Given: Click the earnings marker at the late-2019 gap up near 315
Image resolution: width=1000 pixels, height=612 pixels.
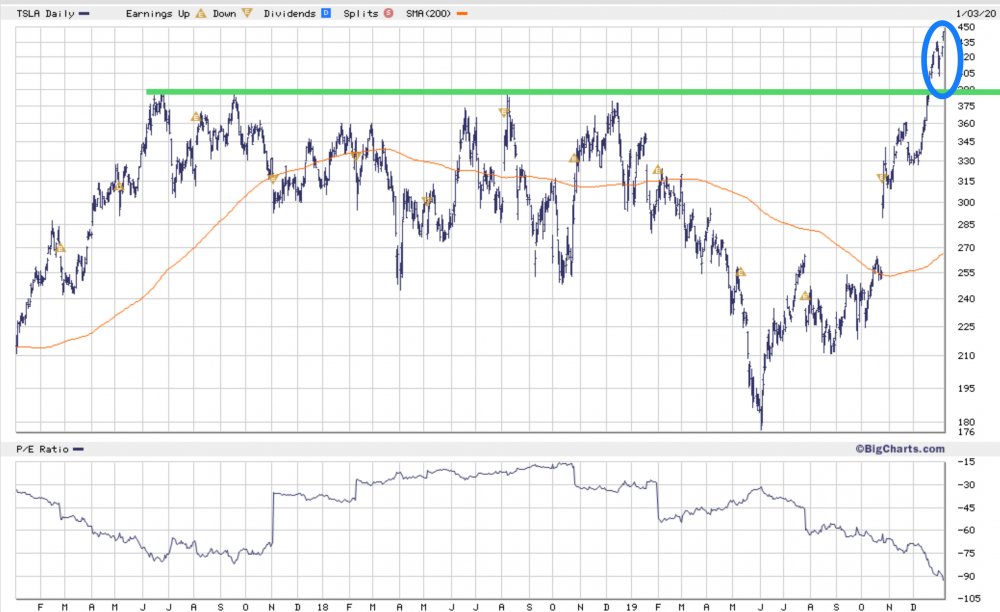Looking at the screenshot, I should point(882,178).
